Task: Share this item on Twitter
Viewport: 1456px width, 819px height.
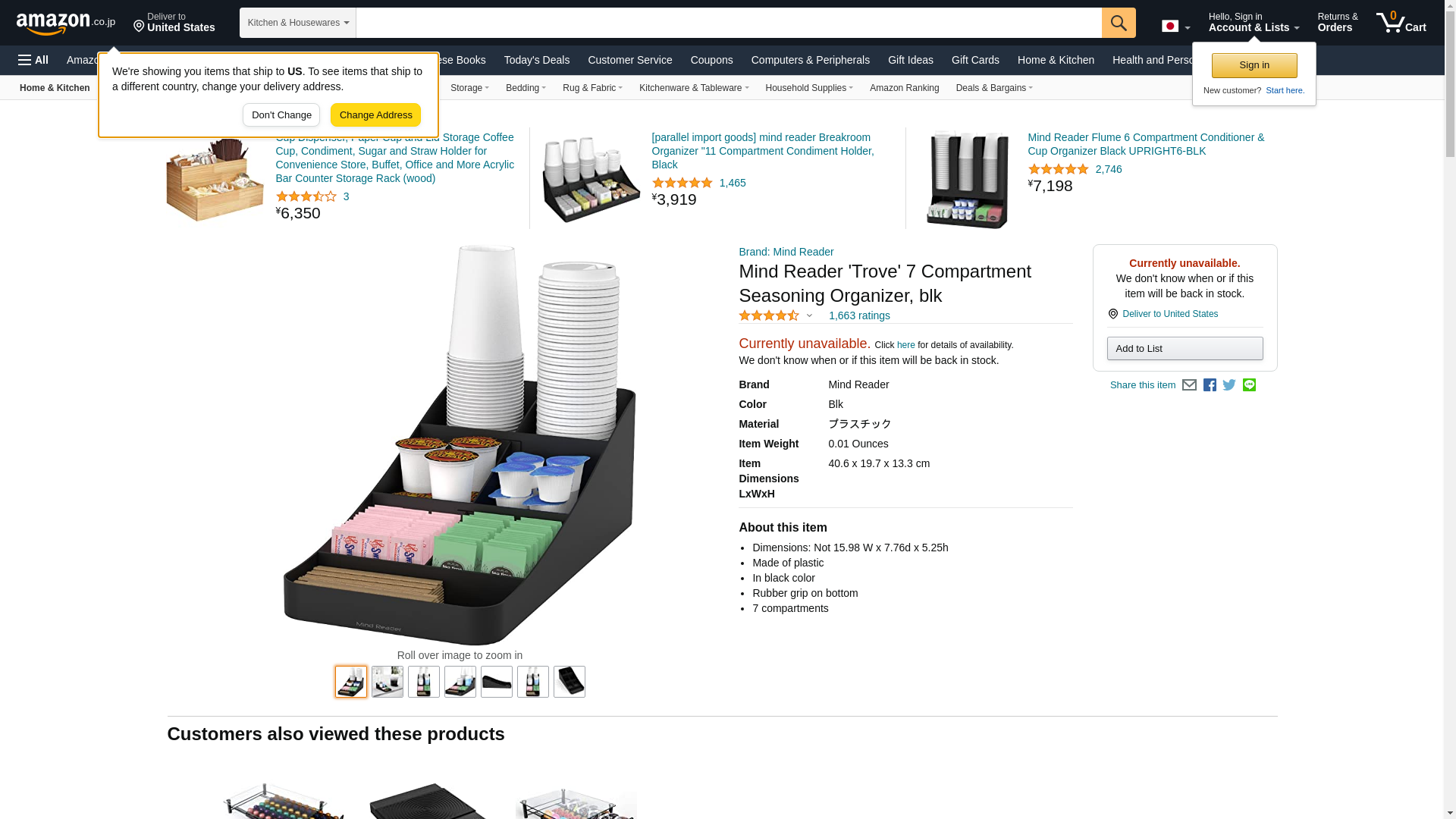Action: coord(1229,385)
